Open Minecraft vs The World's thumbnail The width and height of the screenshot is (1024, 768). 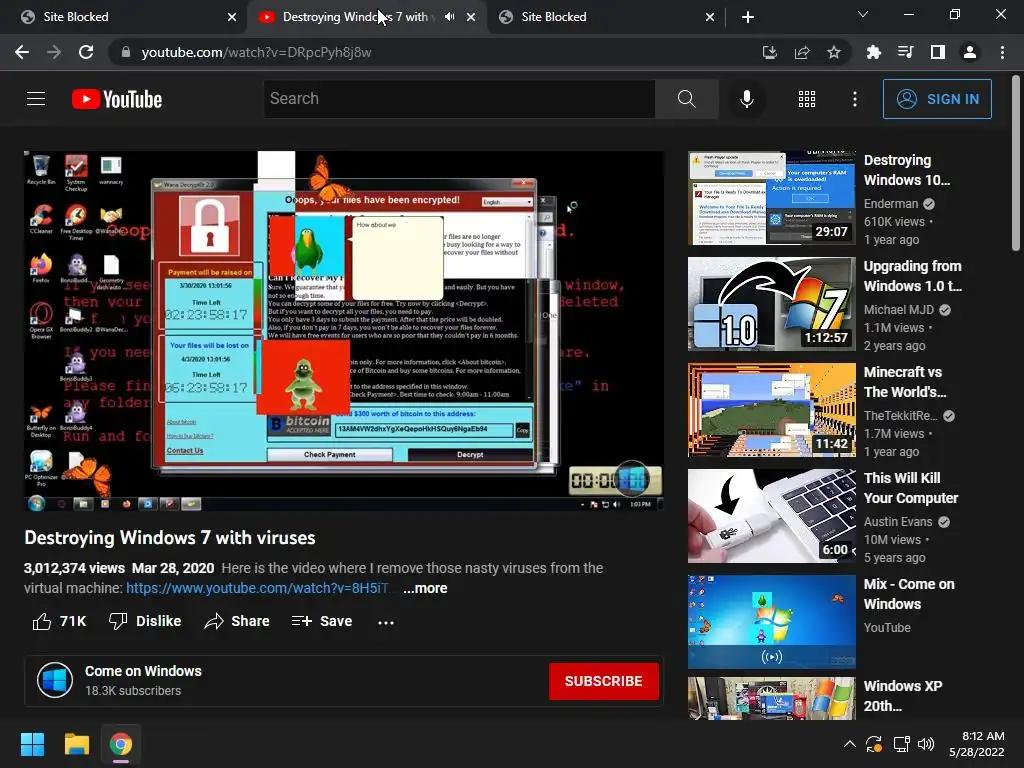pos(771,409)
